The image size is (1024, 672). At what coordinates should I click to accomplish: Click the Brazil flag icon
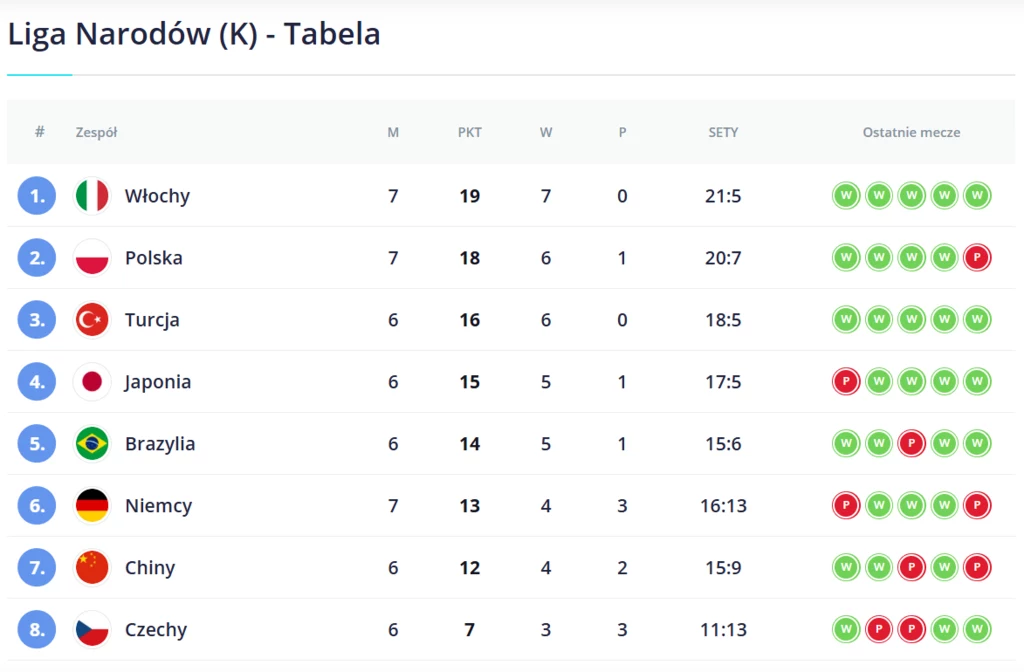[92, 443]
